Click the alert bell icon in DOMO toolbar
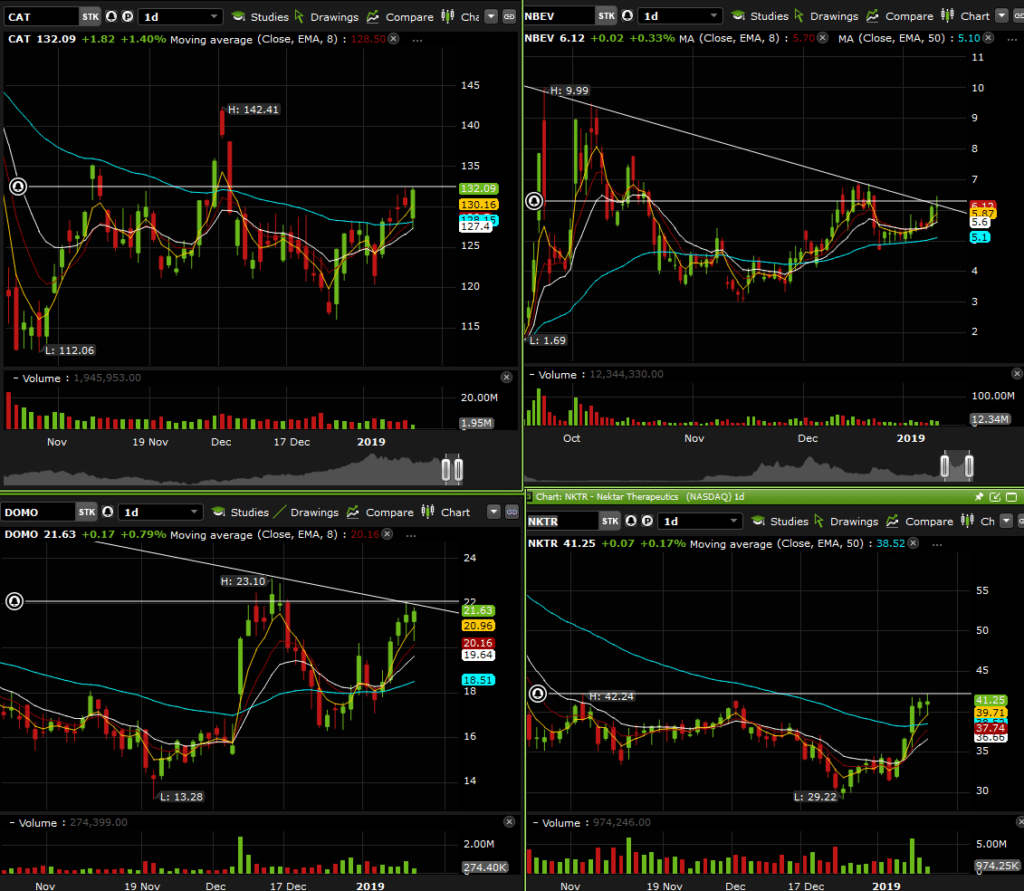1024x891 pixels. (x=108, y=511)
